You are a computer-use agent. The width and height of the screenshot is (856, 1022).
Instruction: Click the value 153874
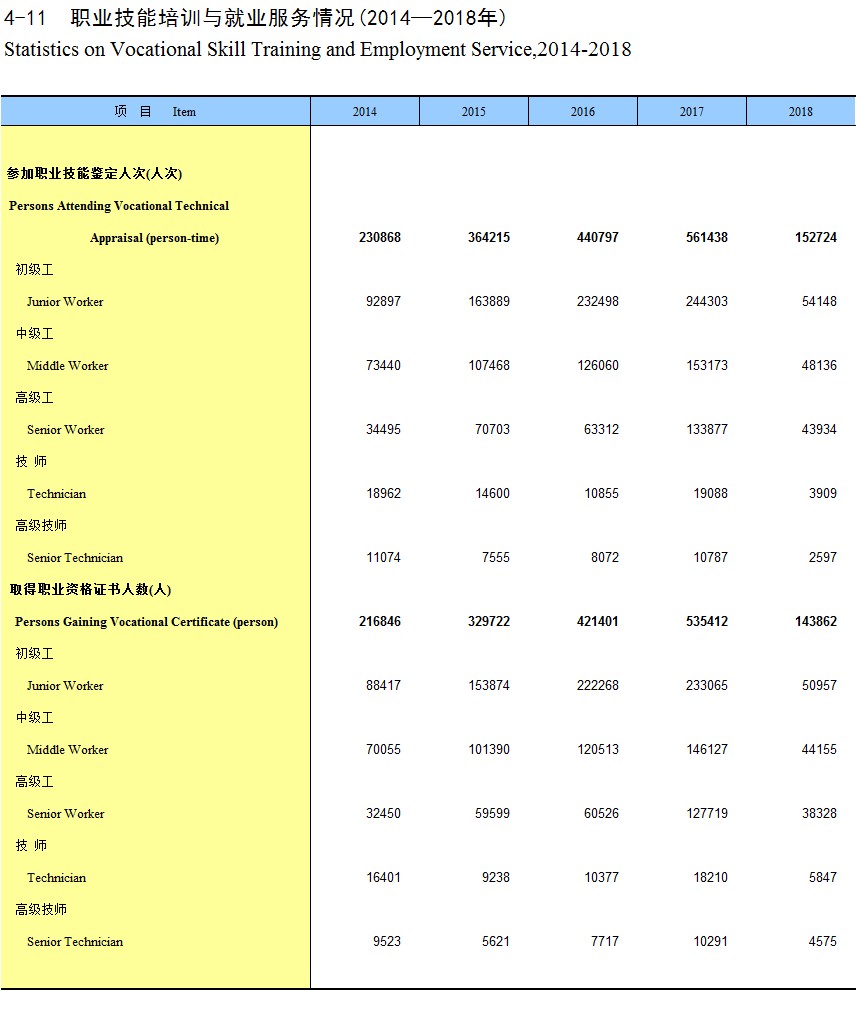489,685
